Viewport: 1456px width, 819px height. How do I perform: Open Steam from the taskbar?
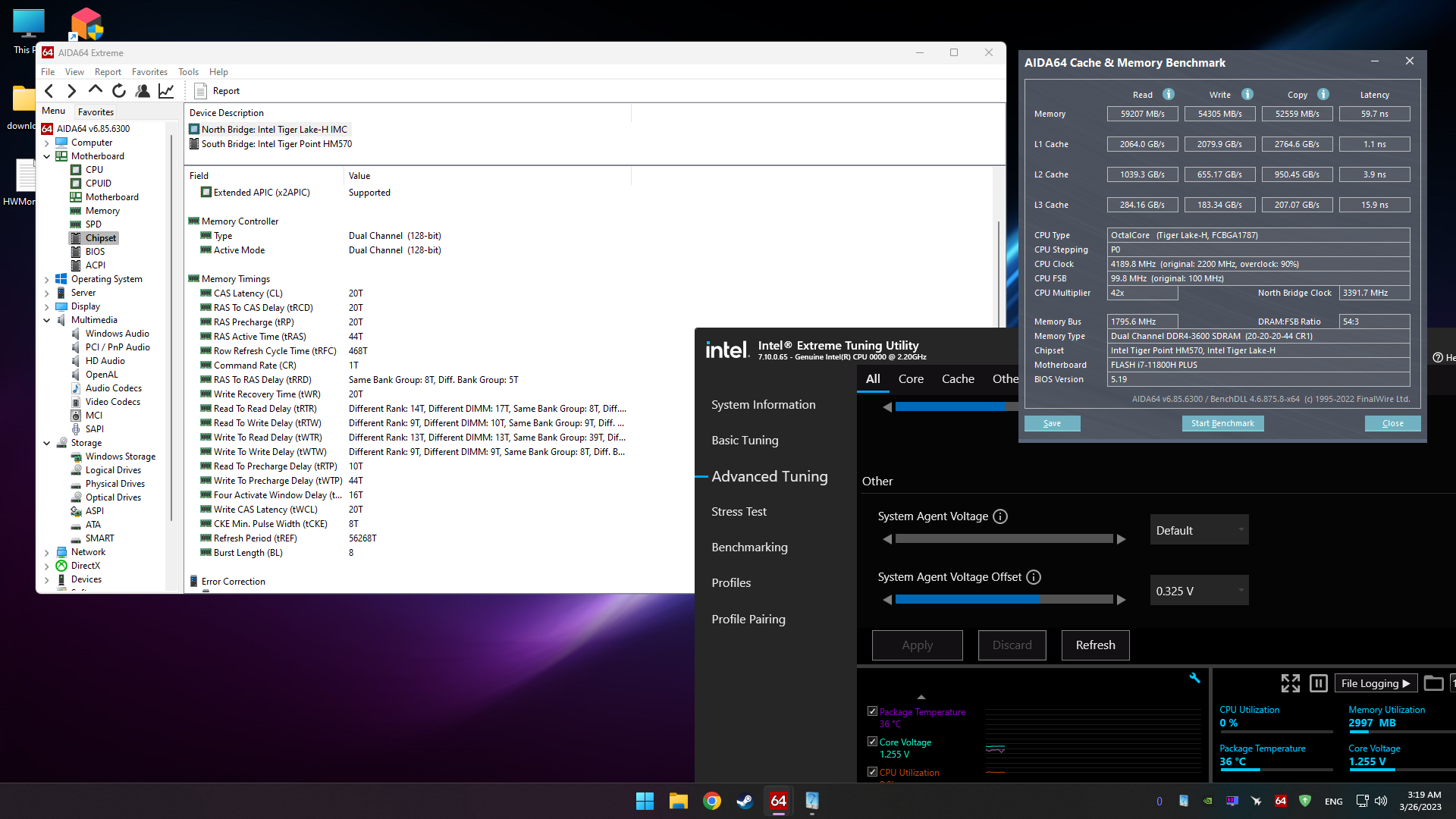745,801
